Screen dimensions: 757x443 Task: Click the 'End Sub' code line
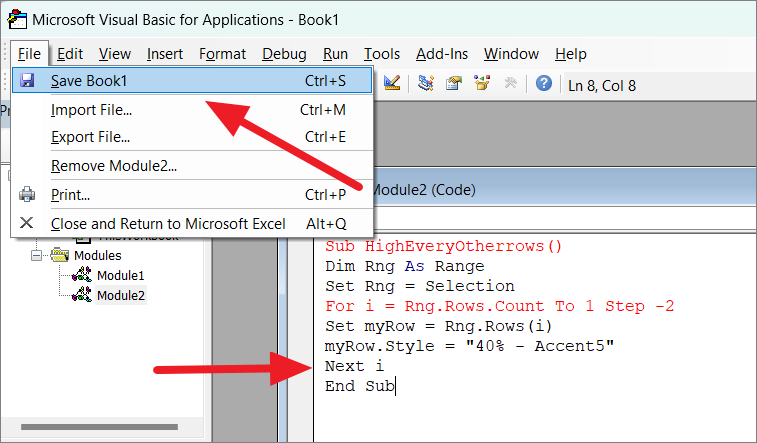[360, 386]
